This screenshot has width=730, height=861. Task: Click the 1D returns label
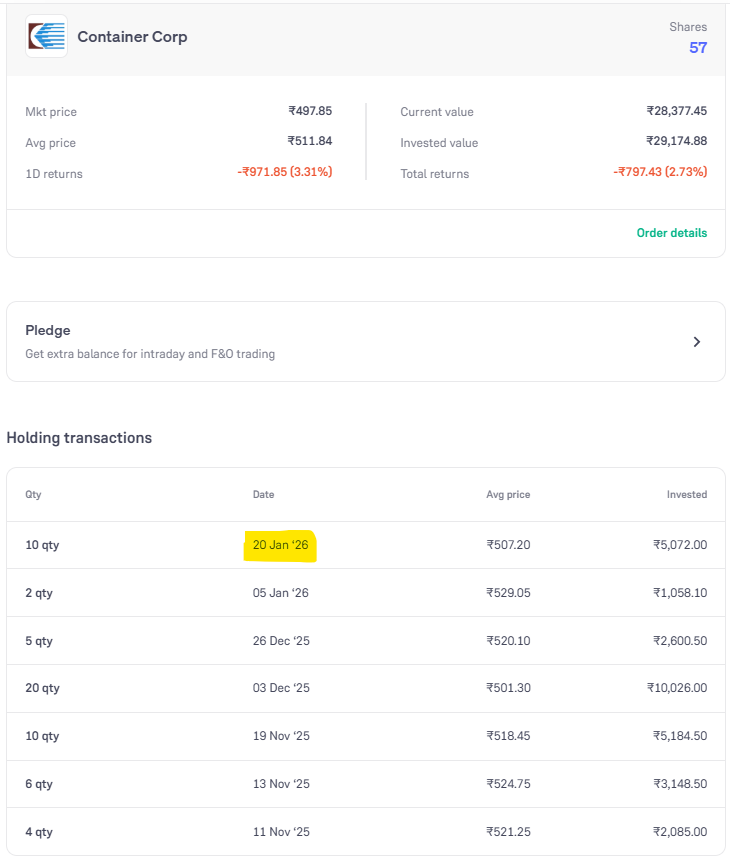[54, 174]
